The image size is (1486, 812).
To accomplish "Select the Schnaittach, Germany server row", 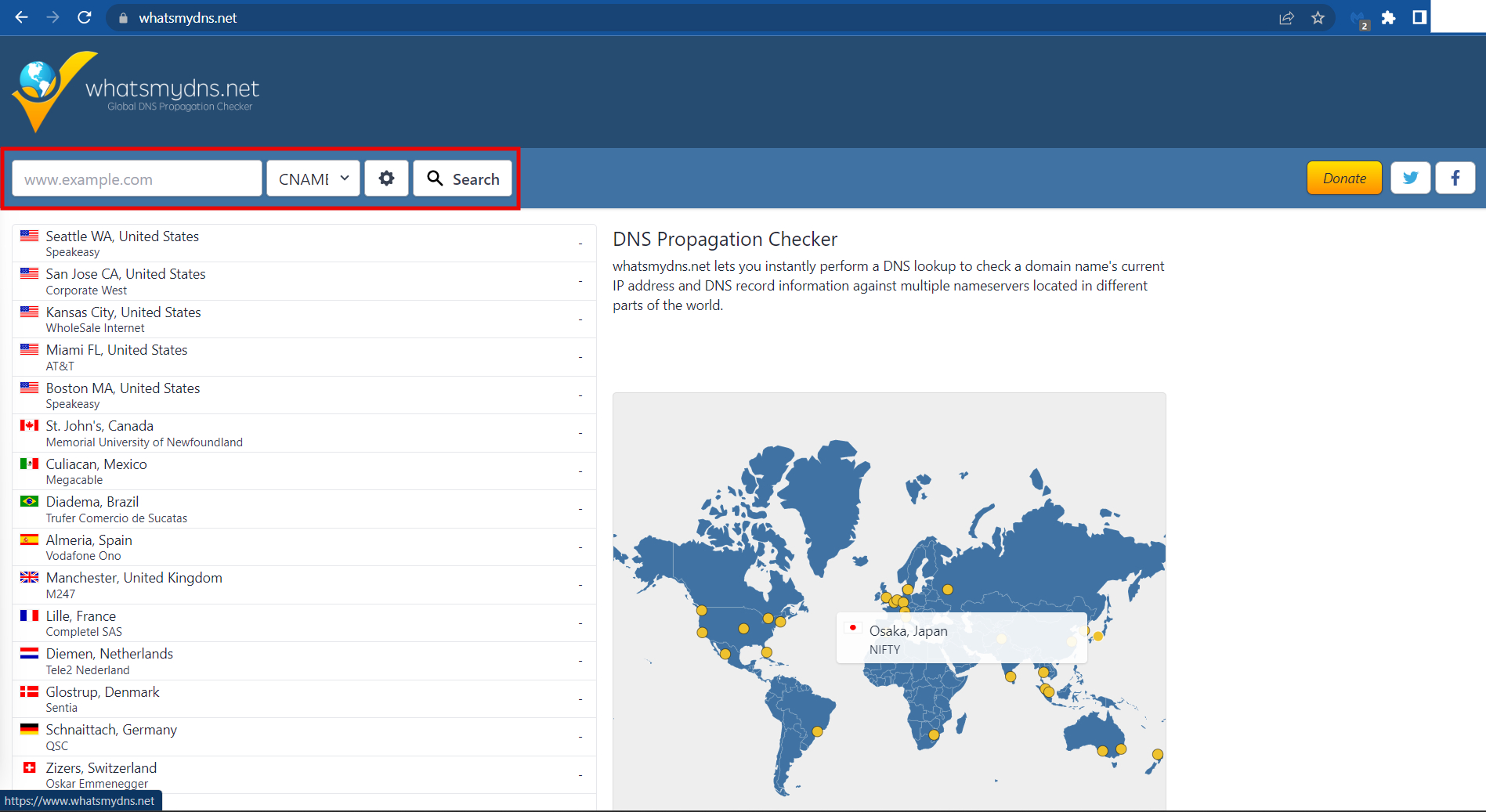I will tap(304, 737).
